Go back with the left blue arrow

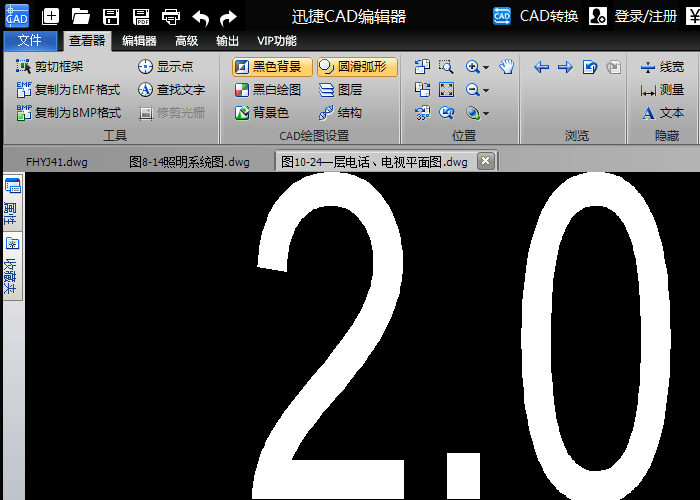point(542,67)
